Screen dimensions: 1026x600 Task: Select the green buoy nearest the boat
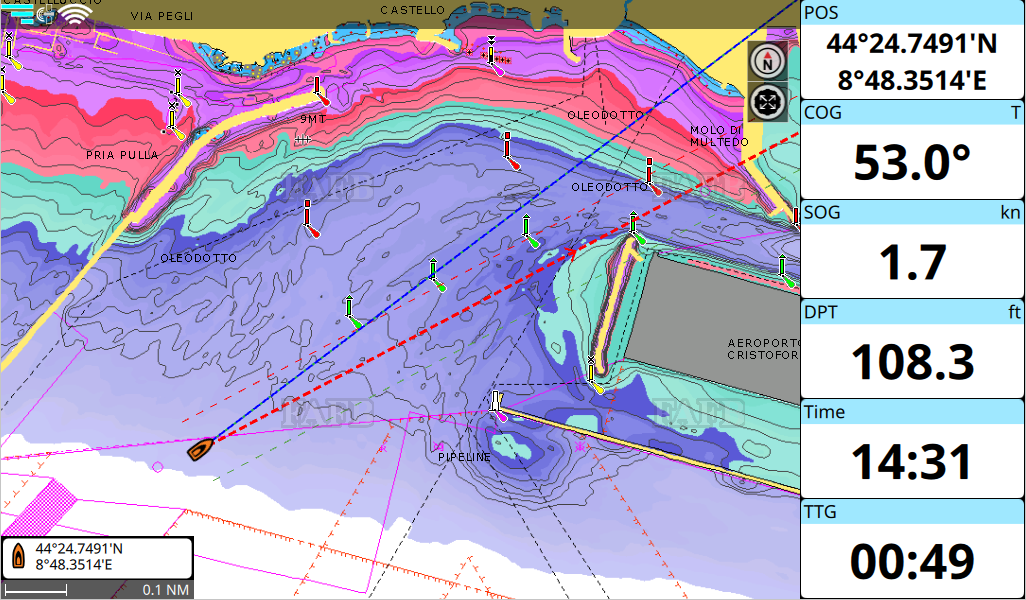tap(352, 312)
